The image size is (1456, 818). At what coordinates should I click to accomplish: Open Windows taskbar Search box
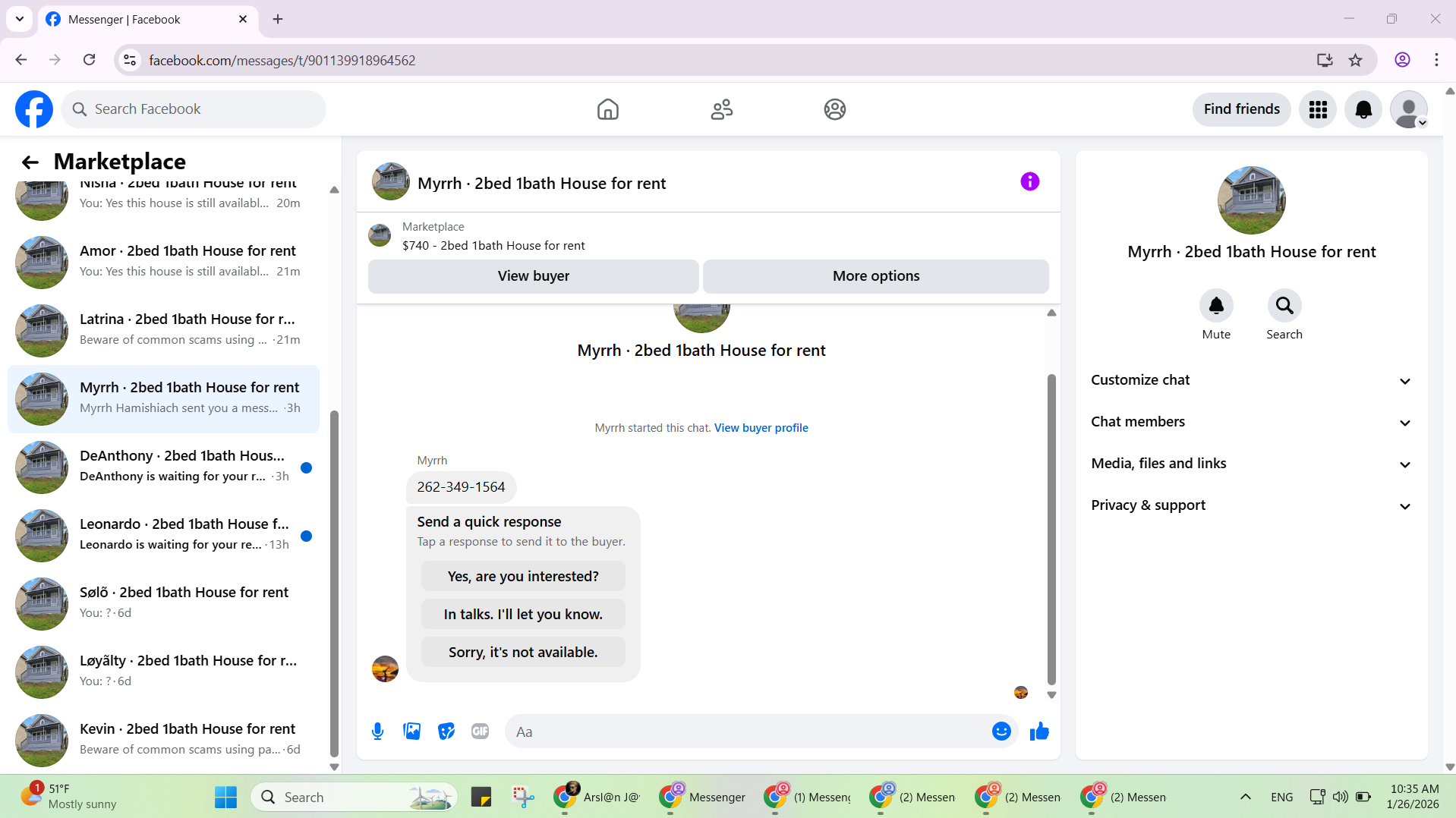point(354,797)
